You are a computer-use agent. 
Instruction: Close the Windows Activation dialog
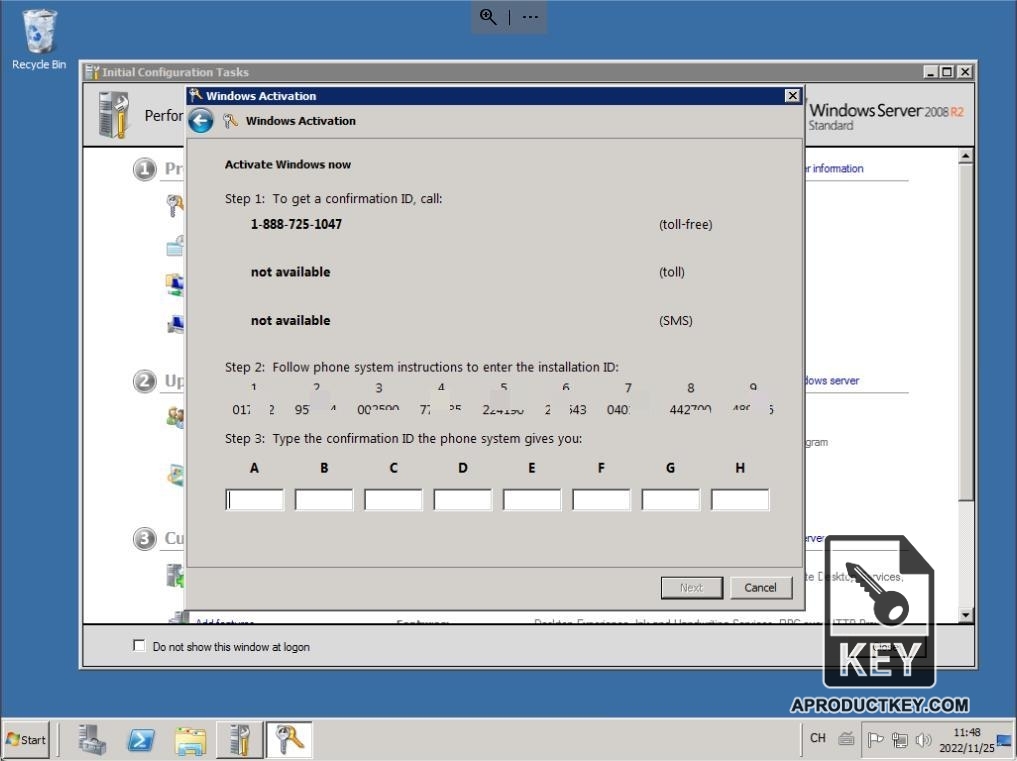pyautogui.click(x=792, y=95)
